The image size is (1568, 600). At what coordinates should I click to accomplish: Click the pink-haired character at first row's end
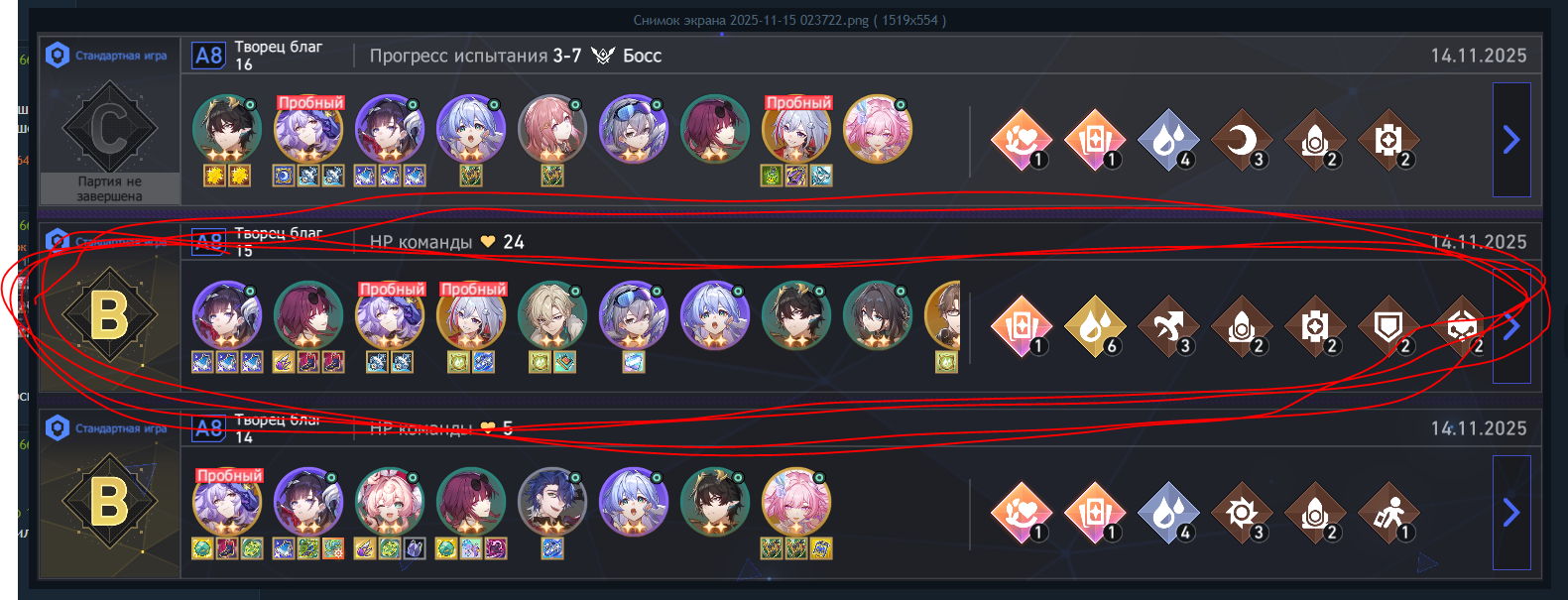click(x=877, y=129)
